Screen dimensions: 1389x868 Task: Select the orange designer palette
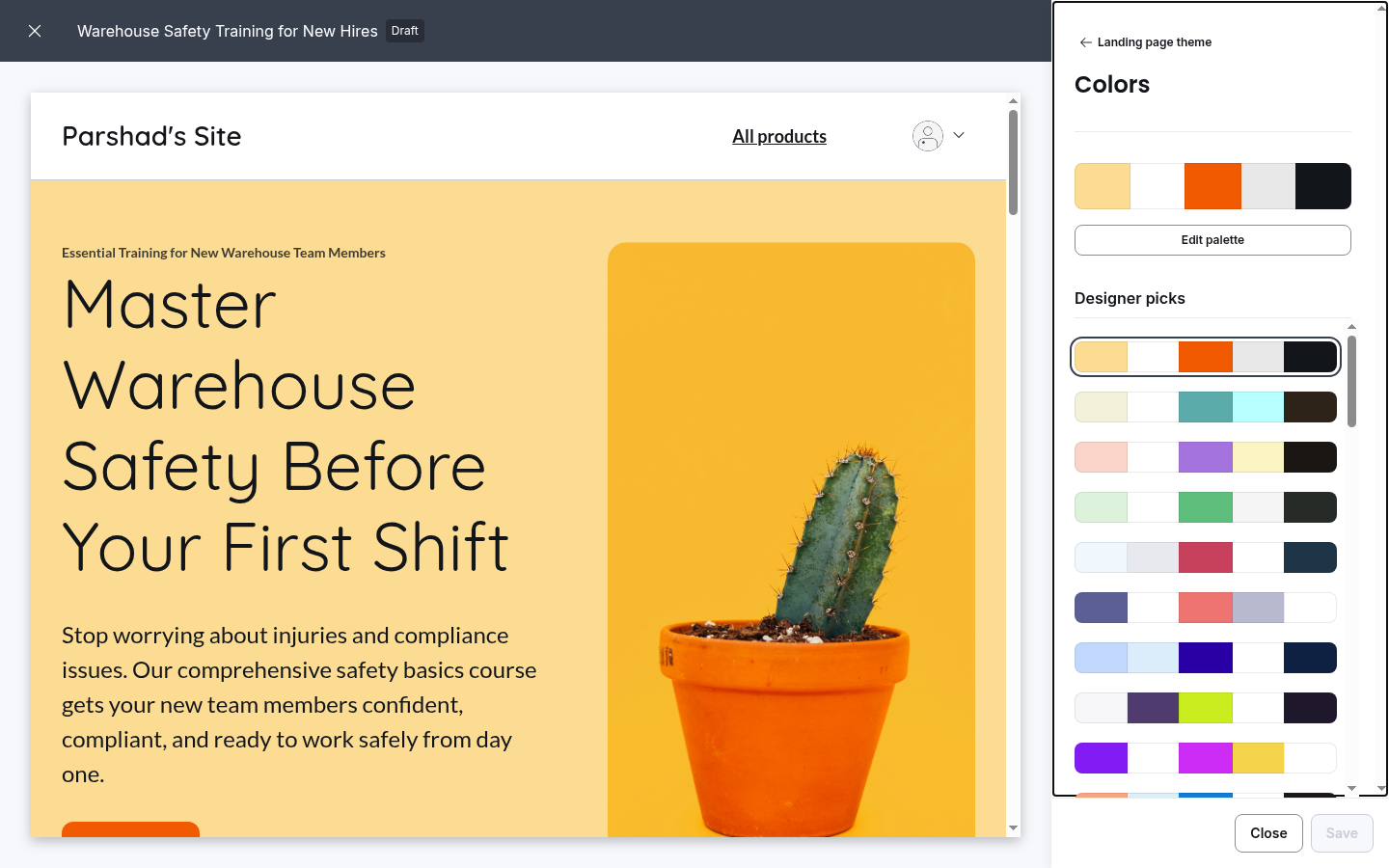pos(1206,357)
